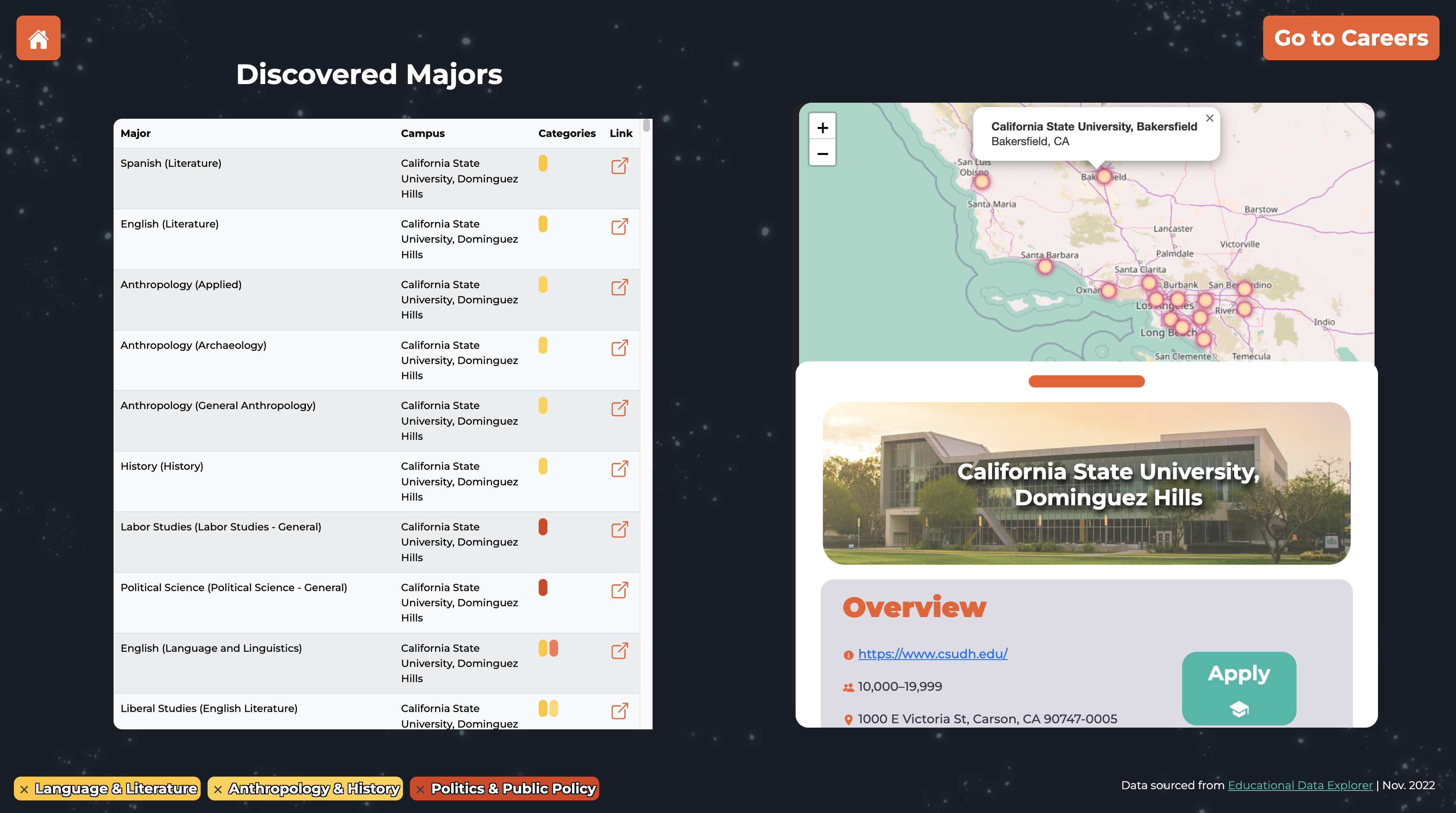Select the San Luis Obispo map marker

tap(982, 182)
